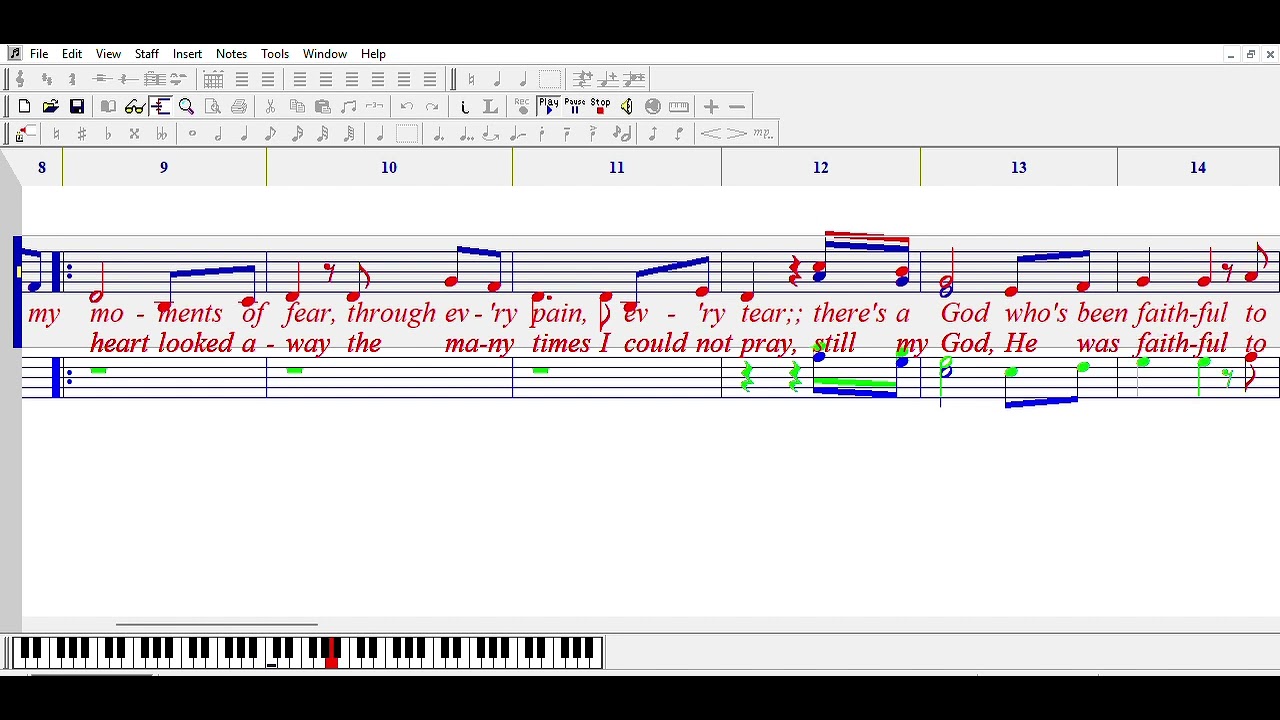1280x720 pixels.
Task: Click the horizontal scrollbar thumb below score
Action: click(x=216, y=625)
